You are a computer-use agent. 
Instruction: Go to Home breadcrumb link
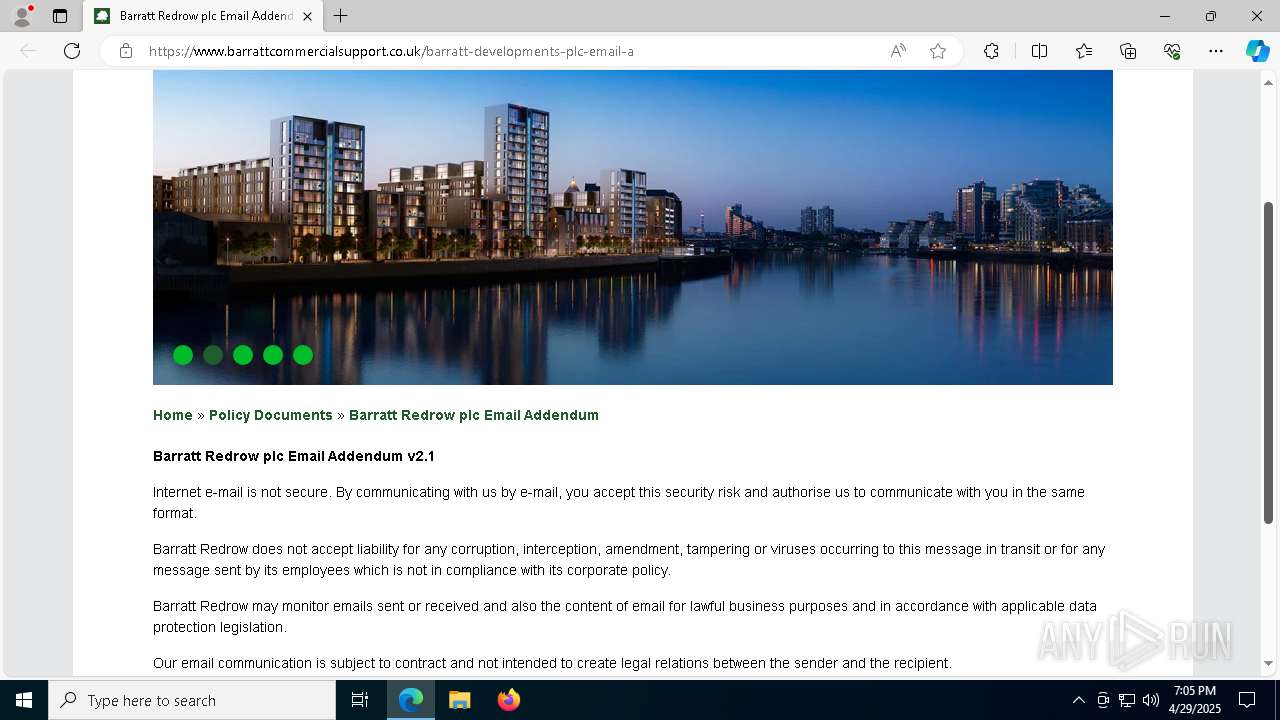pyautogui.click(x=173, y=415)
